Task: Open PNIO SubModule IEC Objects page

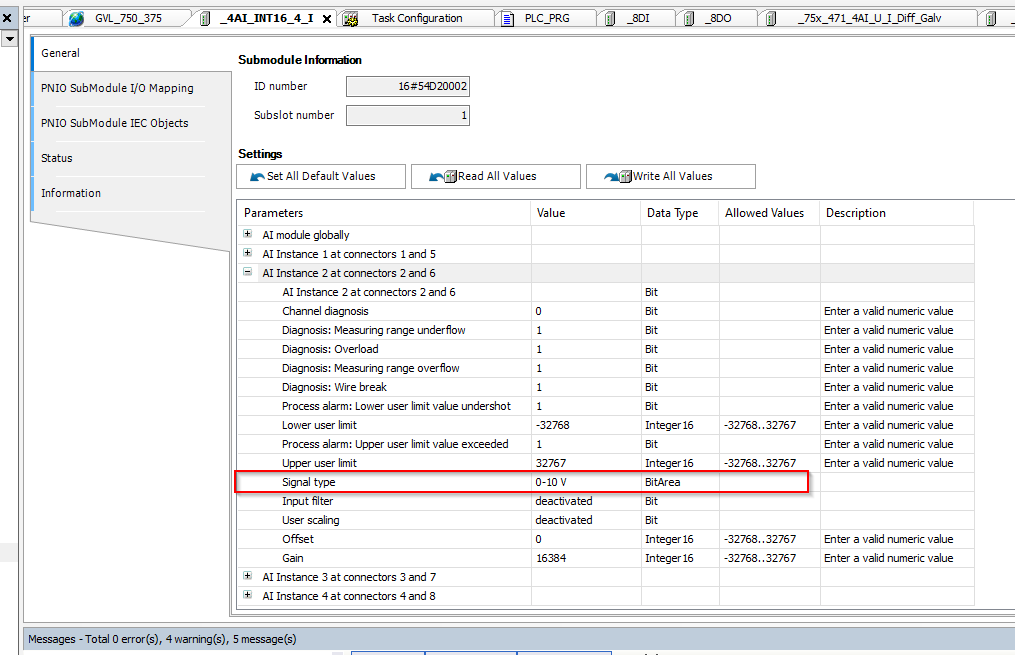Action: tap(115, 123)
